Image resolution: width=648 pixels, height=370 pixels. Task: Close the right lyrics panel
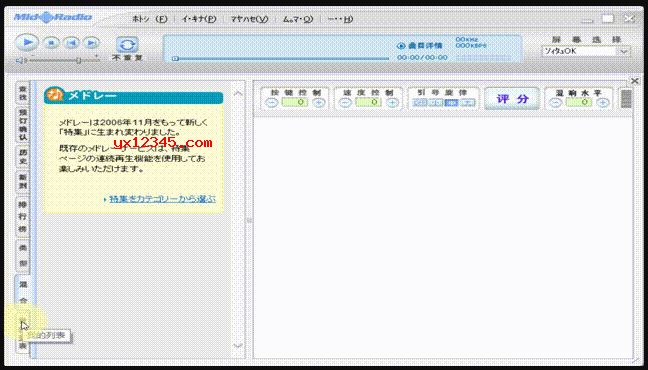635,81
